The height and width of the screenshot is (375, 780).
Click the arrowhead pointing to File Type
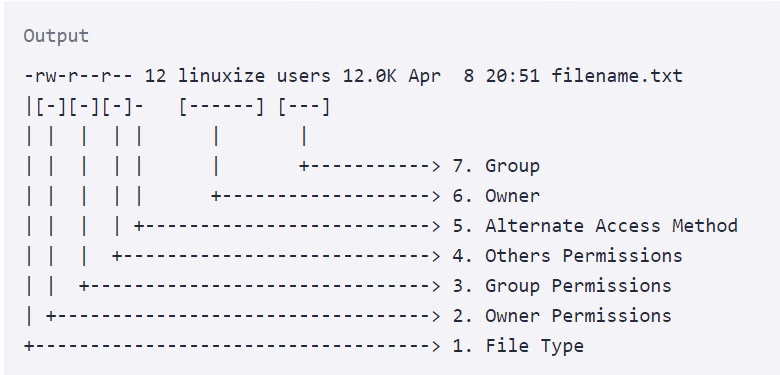tap(436, 346)
